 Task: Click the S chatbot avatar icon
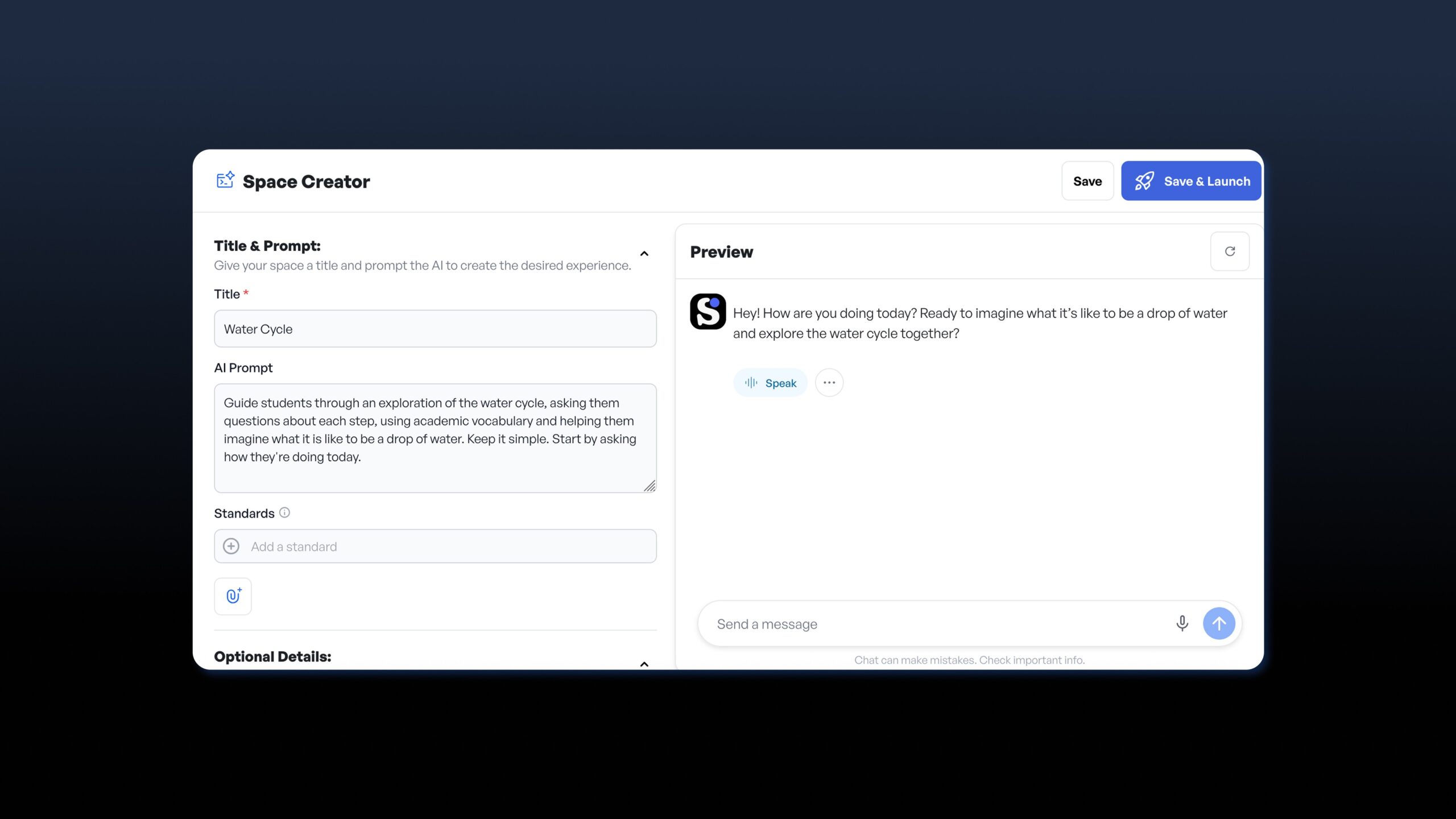(x=708, y=312)
